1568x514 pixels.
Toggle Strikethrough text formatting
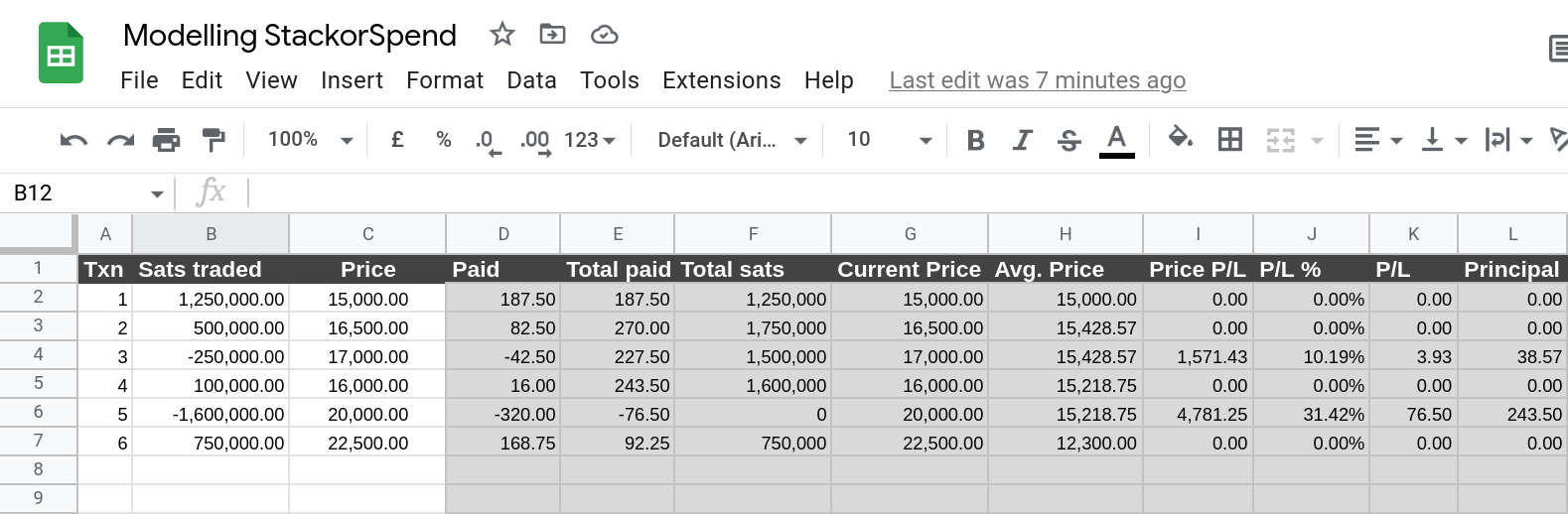(x=1069, y=140)
